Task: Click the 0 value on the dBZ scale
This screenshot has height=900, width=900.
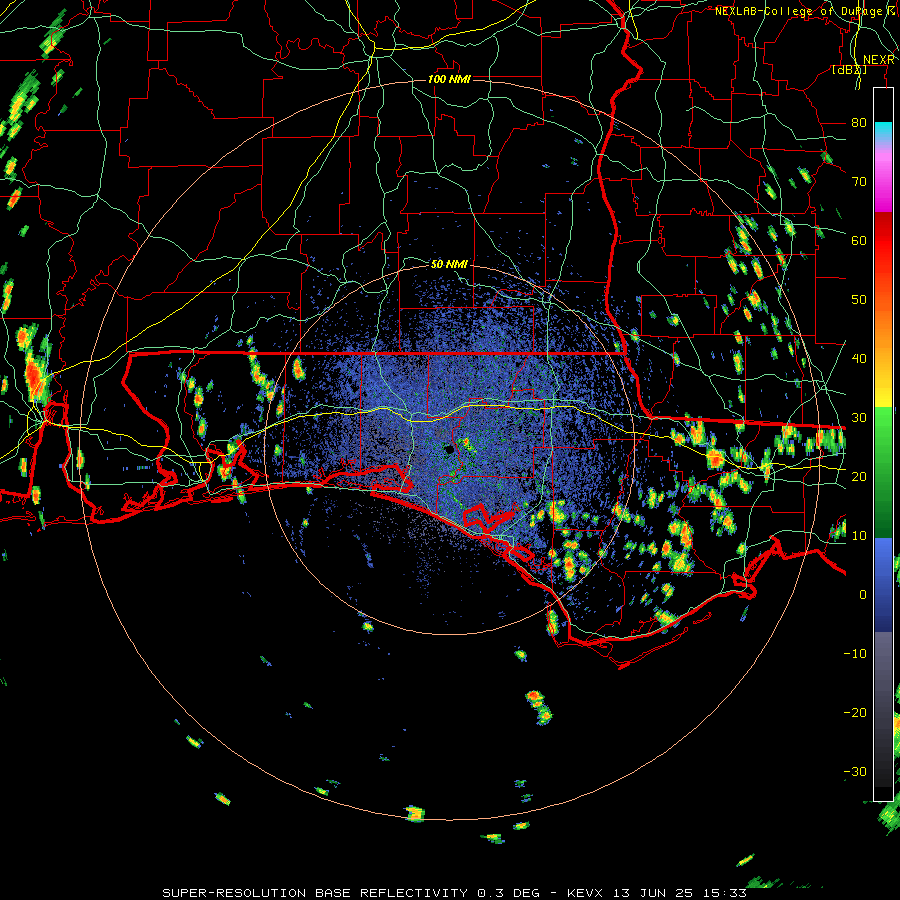Action: pyautogui.click(x=863, y=595)
